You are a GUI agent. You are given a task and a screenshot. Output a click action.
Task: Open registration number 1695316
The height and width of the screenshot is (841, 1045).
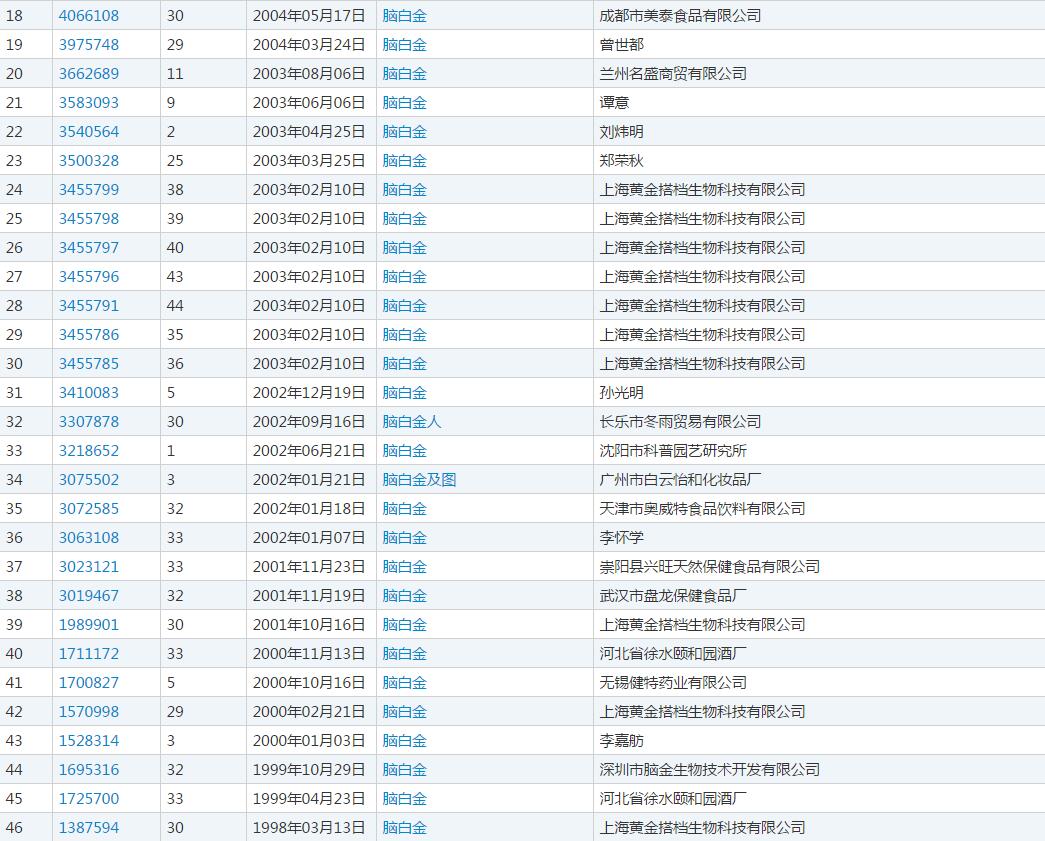click(89, 769)
